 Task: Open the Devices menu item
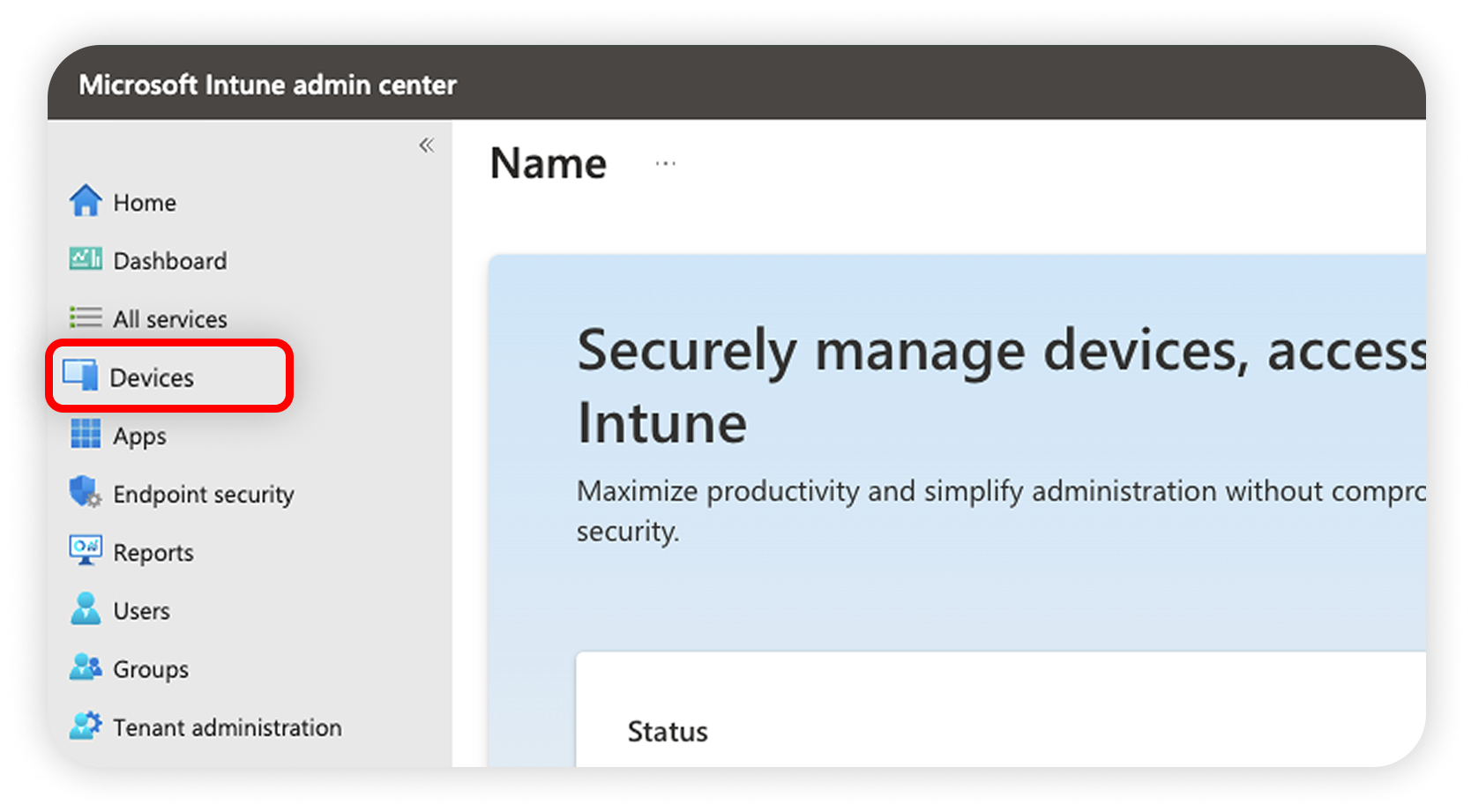[x=152, y=377]
